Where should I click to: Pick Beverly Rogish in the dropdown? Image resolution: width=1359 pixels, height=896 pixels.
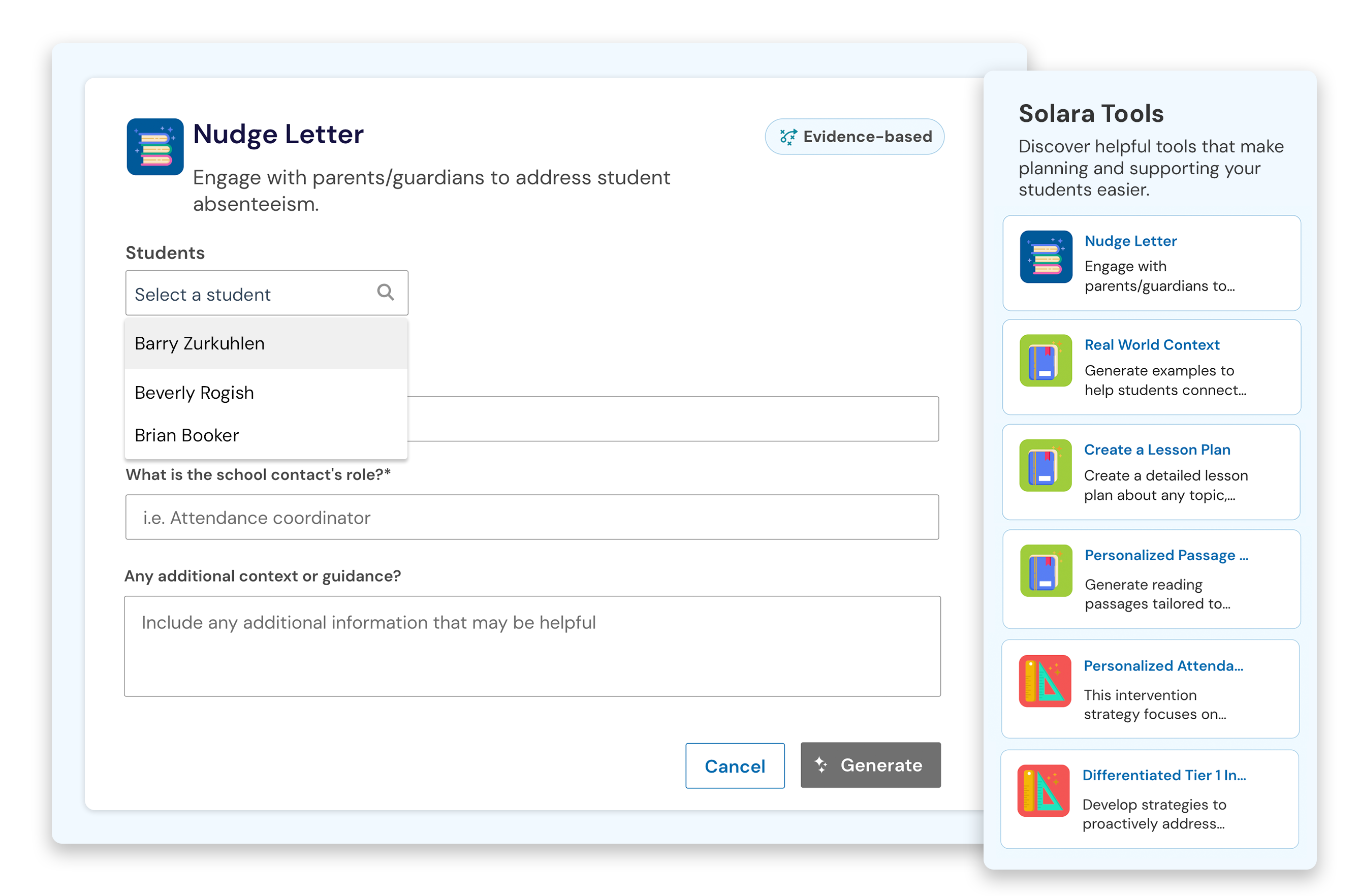point(194,393)
